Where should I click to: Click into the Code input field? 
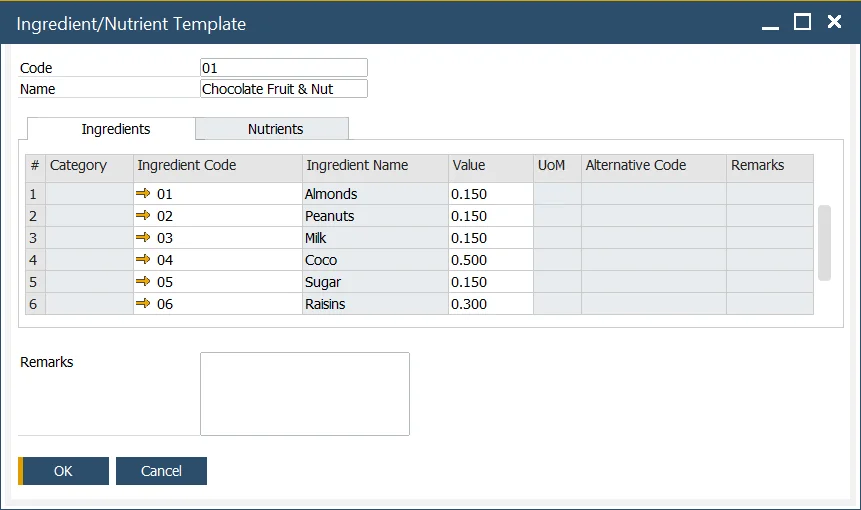tap(283, 68)
